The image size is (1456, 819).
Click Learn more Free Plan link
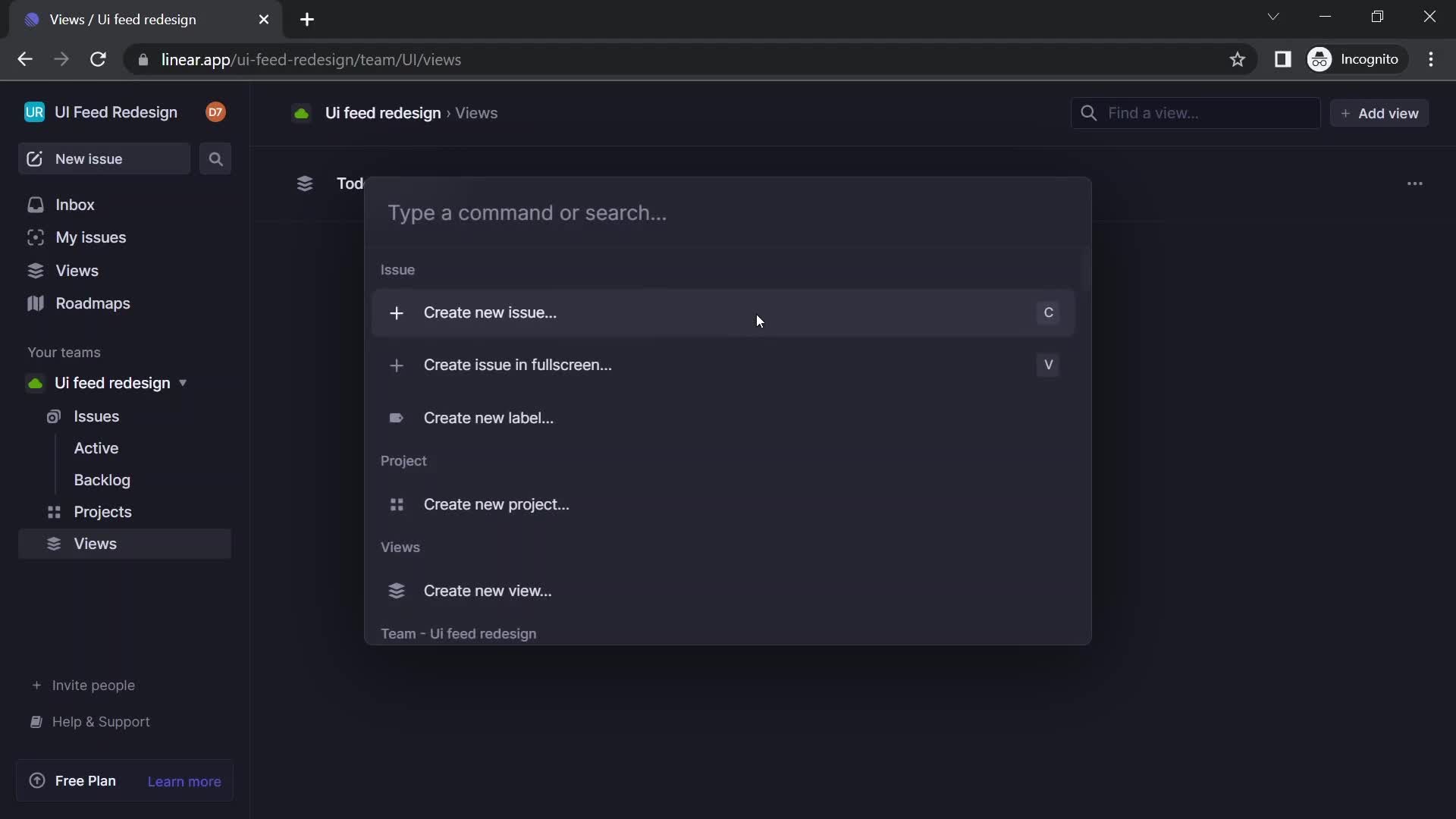[x=184, y=780]
